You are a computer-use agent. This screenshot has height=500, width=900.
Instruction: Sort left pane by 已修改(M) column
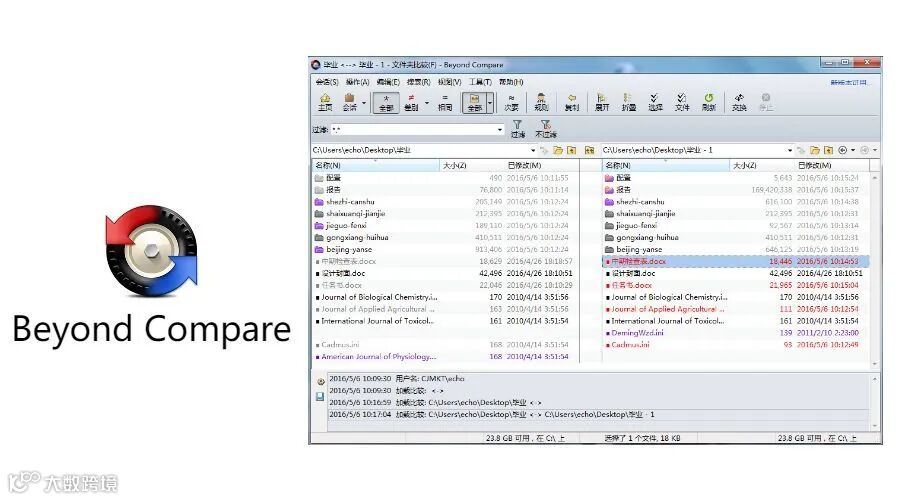pyautogui.click(x=541, y=165)
